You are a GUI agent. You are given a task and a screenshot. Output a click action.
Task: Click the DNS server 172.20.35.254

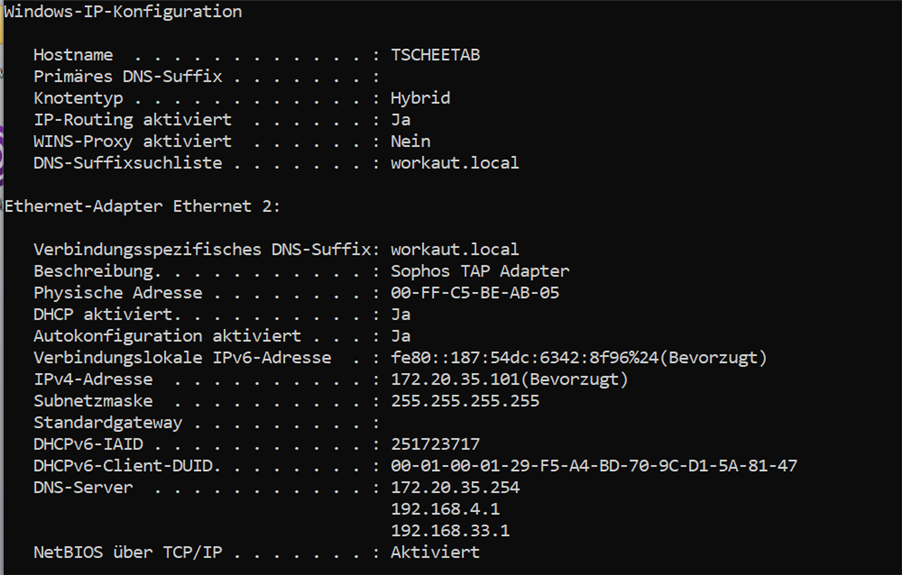455,488
